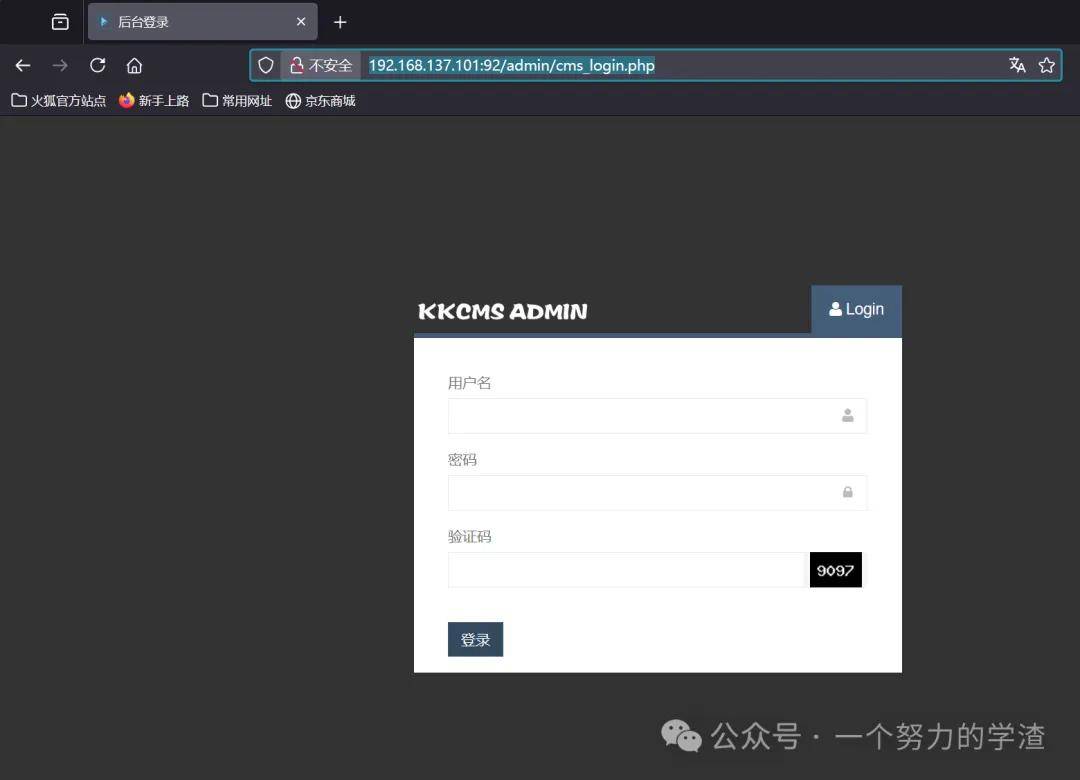
Task: Go to the browser home page
Action: (x=134, y=65)
